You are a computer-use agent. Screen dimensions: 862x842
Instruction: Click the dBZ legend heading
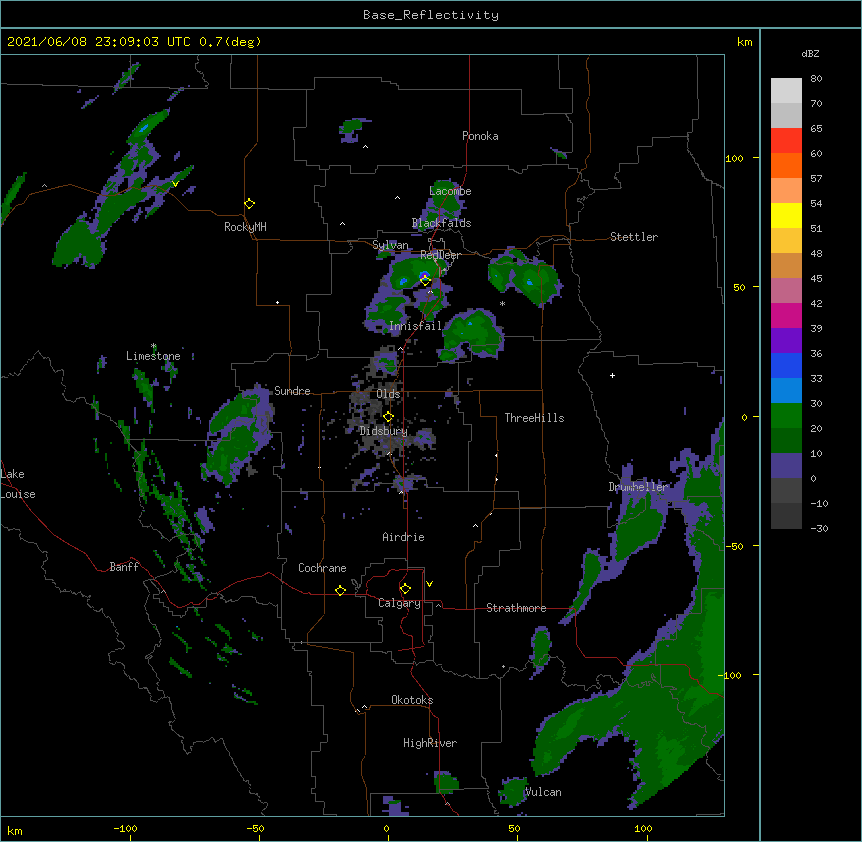click(810, 53)
